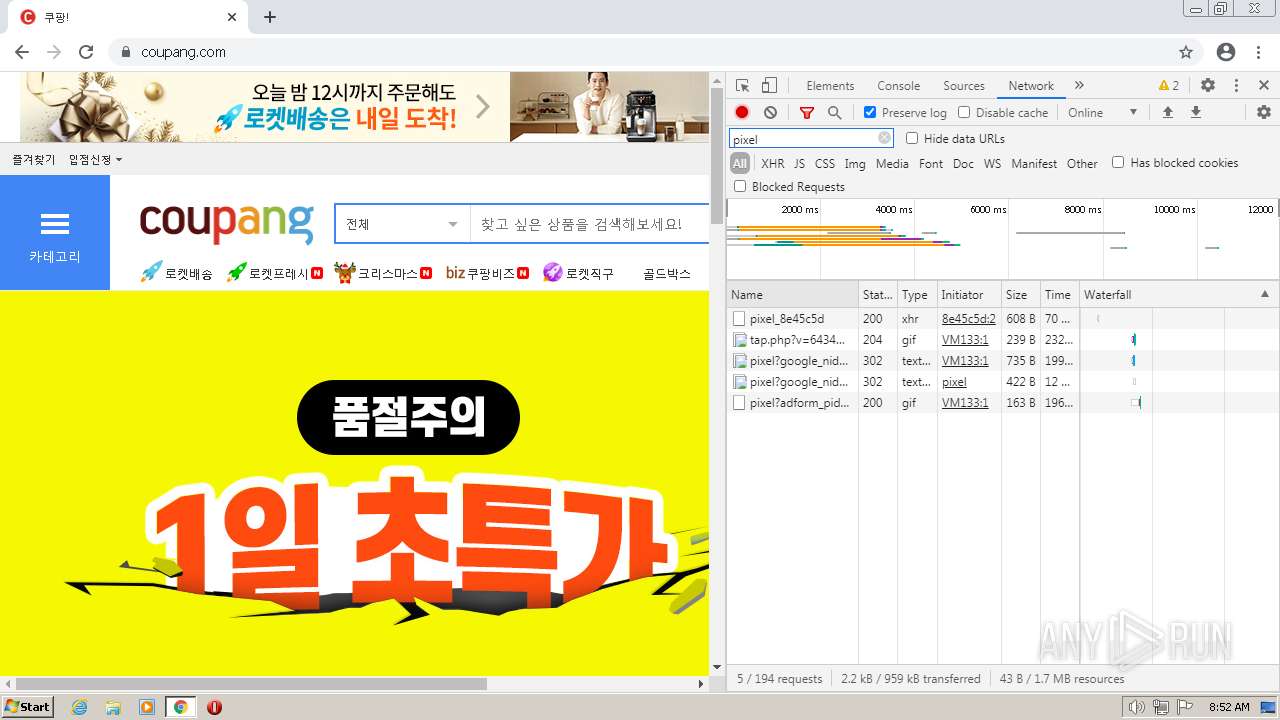Open the pixel initiator link
This screenshot has height=720, width=1280.
click(x=954, y=382)
